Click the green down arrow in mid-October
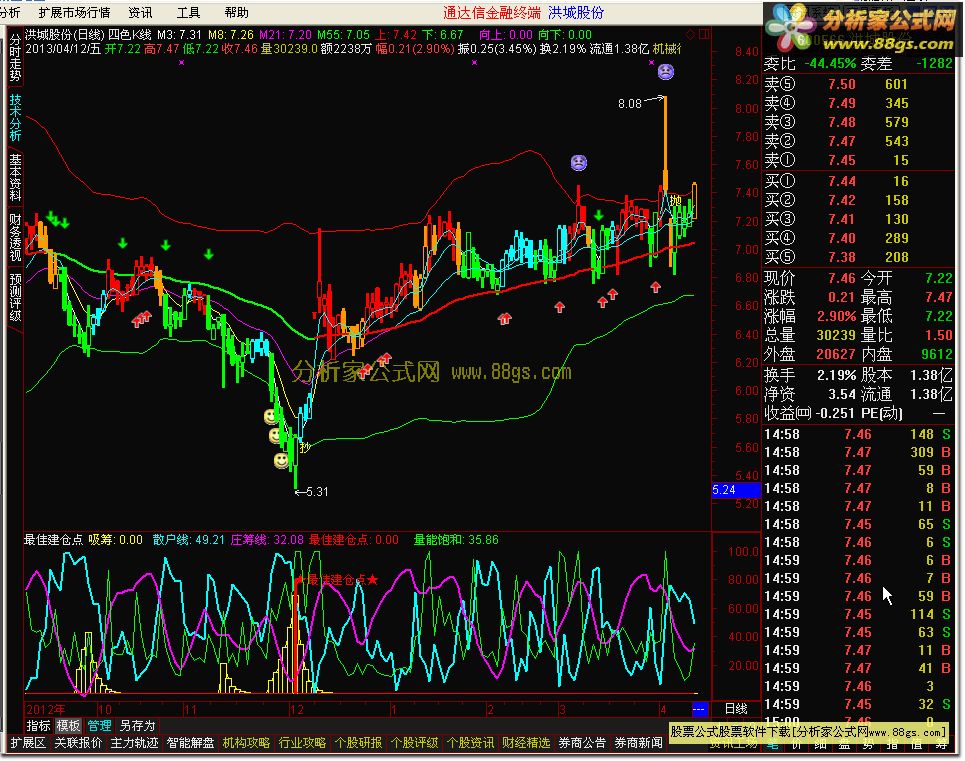 click(123, 244)
